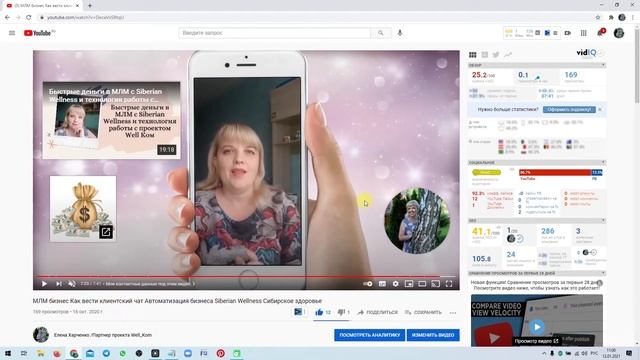Unmute the video player volume

[72, 284]
